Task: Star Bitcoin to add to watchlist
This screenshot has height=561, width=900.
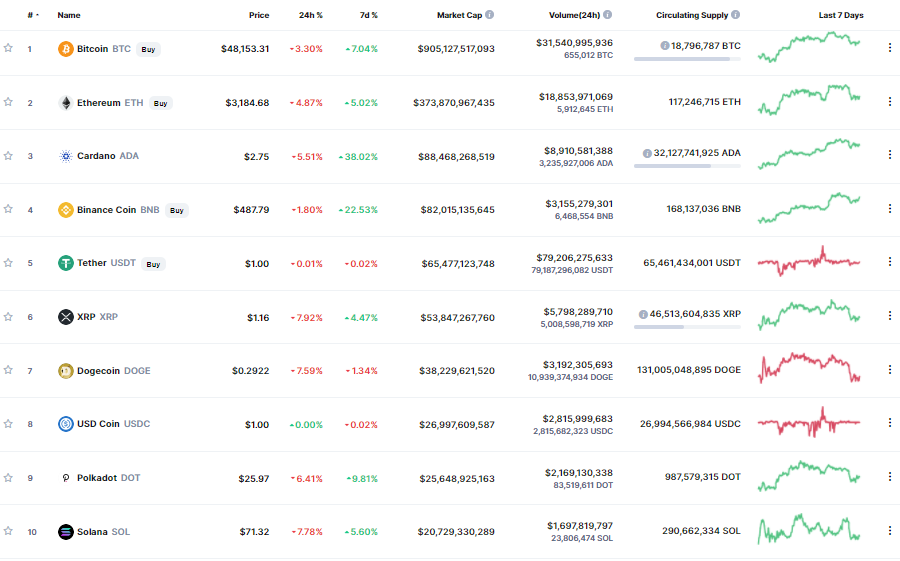Action: pyautogui.click(x=8, y=48)
